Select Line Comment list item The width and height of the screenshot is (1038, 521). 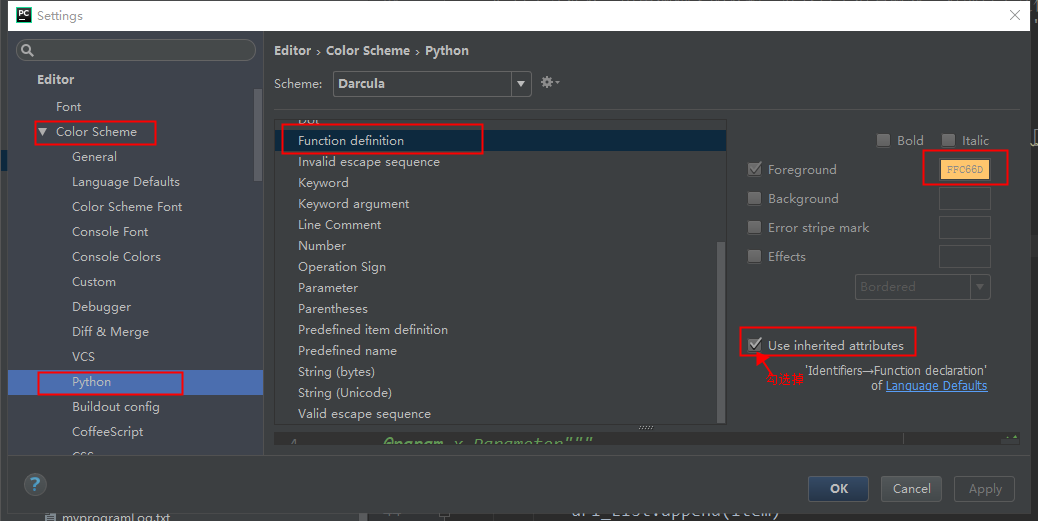click(x=500, y=224)
